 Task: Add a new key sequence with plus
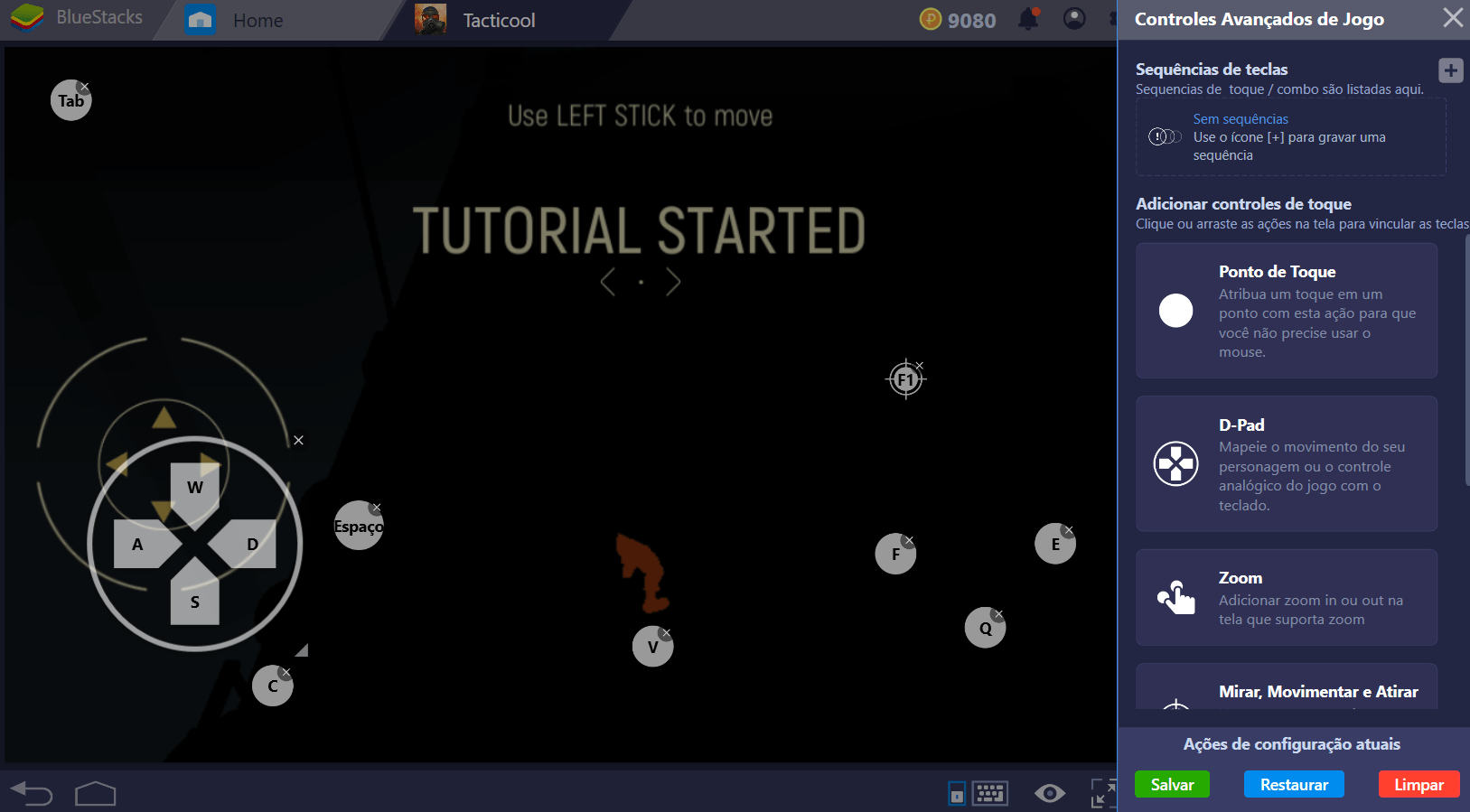1450,70
